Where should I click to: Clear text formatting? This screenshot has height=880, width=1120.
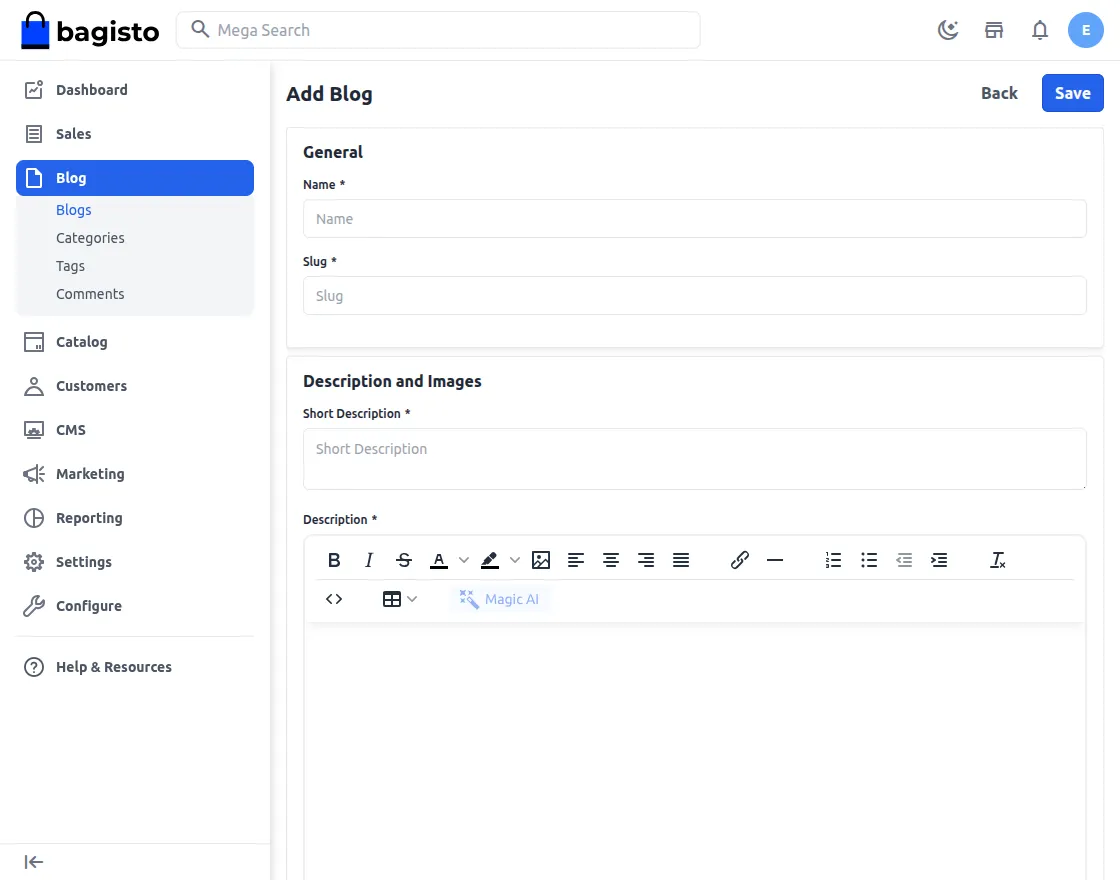point(998,560)
